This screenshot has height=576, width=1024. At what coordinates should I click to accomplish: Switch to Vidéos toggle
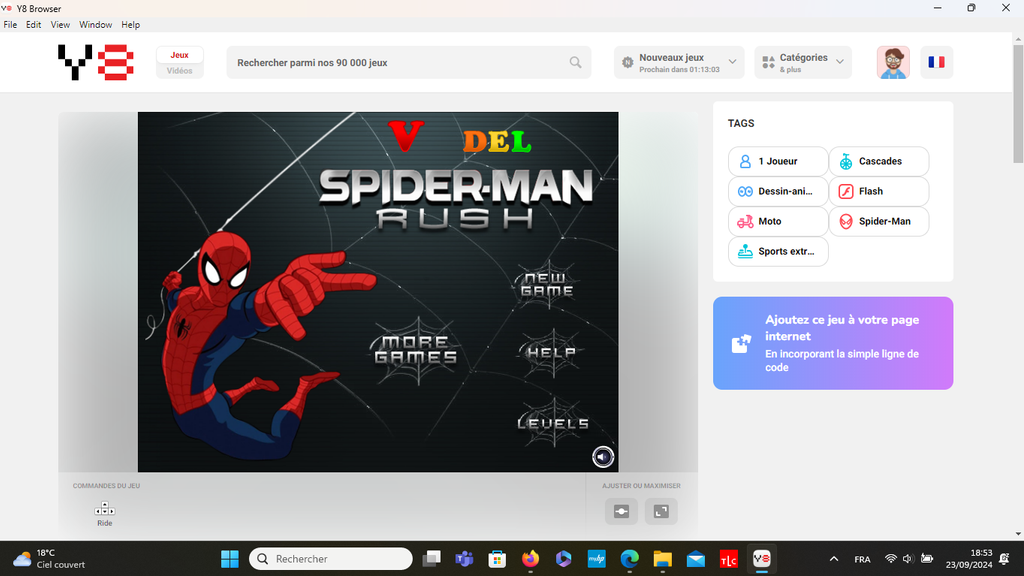180,71
